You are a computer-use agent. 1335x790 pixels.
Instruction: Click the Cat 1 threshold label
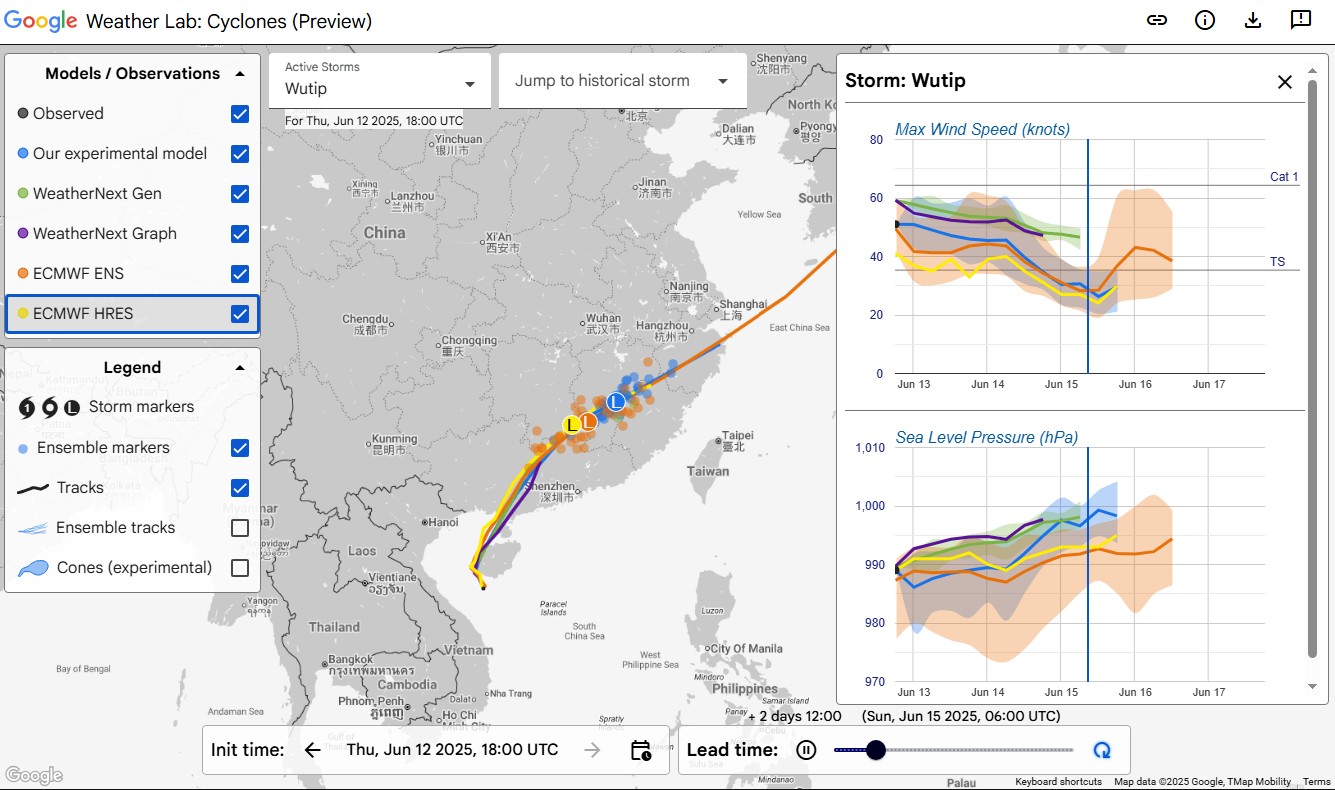pyautogui.click(x=1284, y=177)
